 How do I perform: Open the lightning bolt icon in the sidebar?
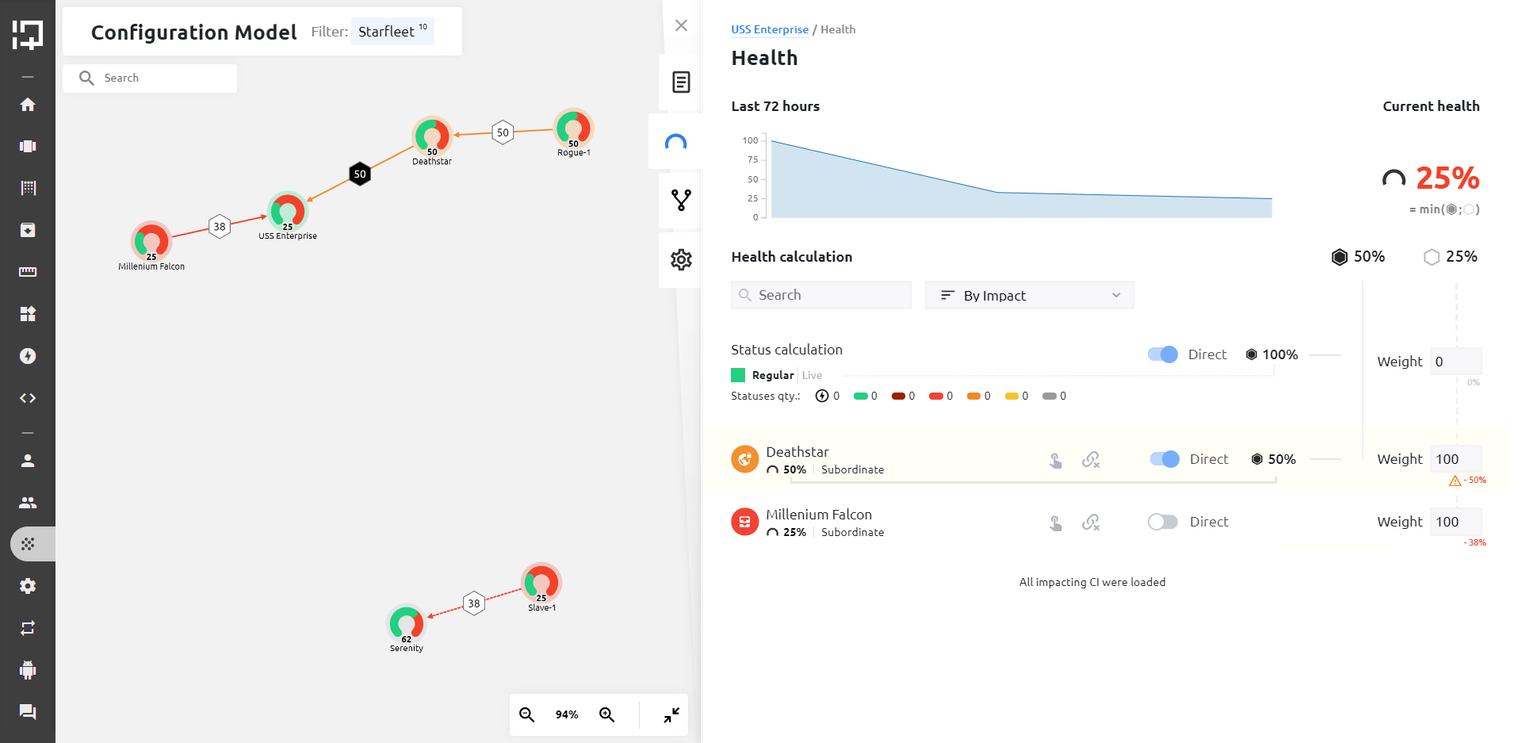click(28, 356)
